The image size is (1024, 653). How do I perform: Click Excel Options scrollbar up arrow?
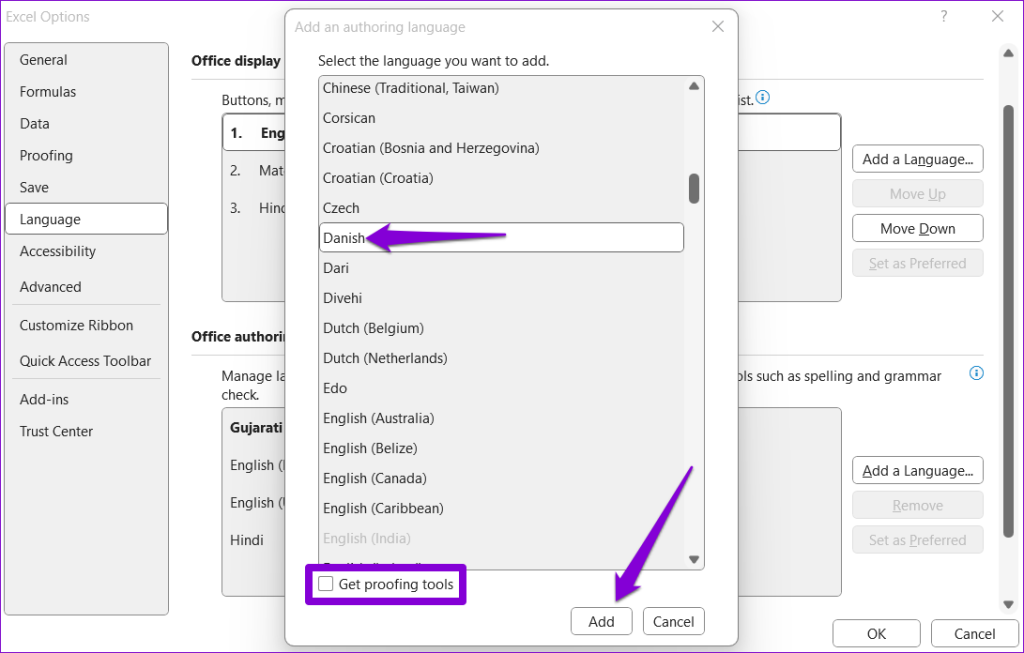point(1008,53)
